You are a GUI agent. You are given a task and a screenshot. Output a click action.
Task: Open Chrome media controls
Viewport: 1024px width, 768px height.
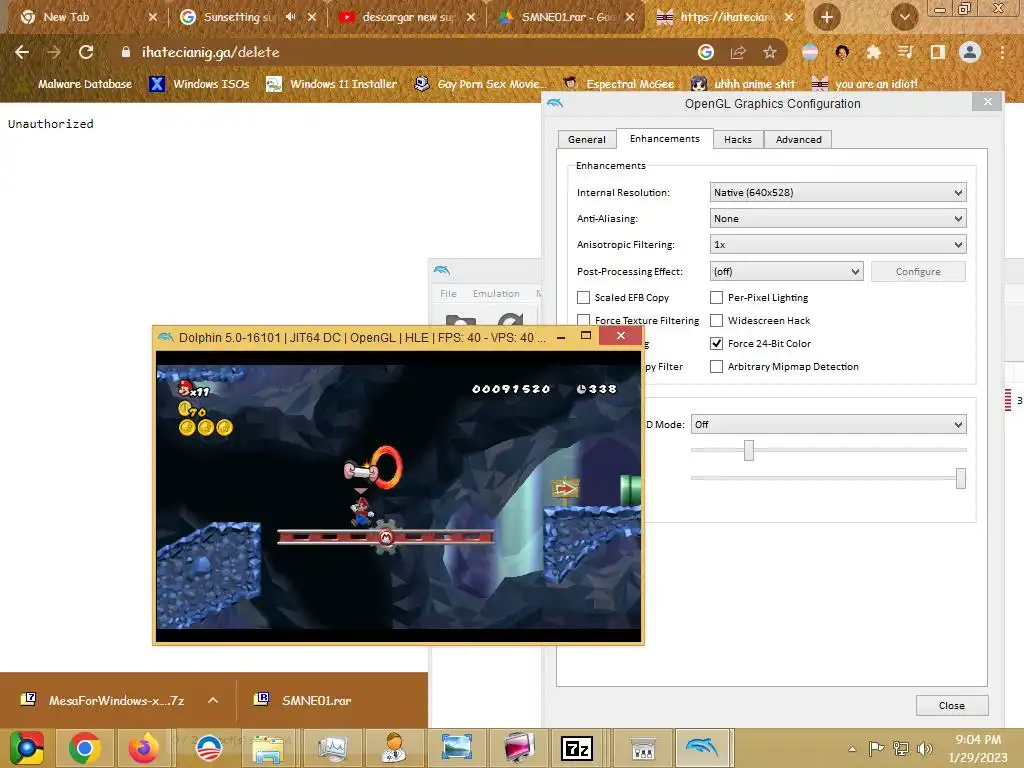pos(905,52)
